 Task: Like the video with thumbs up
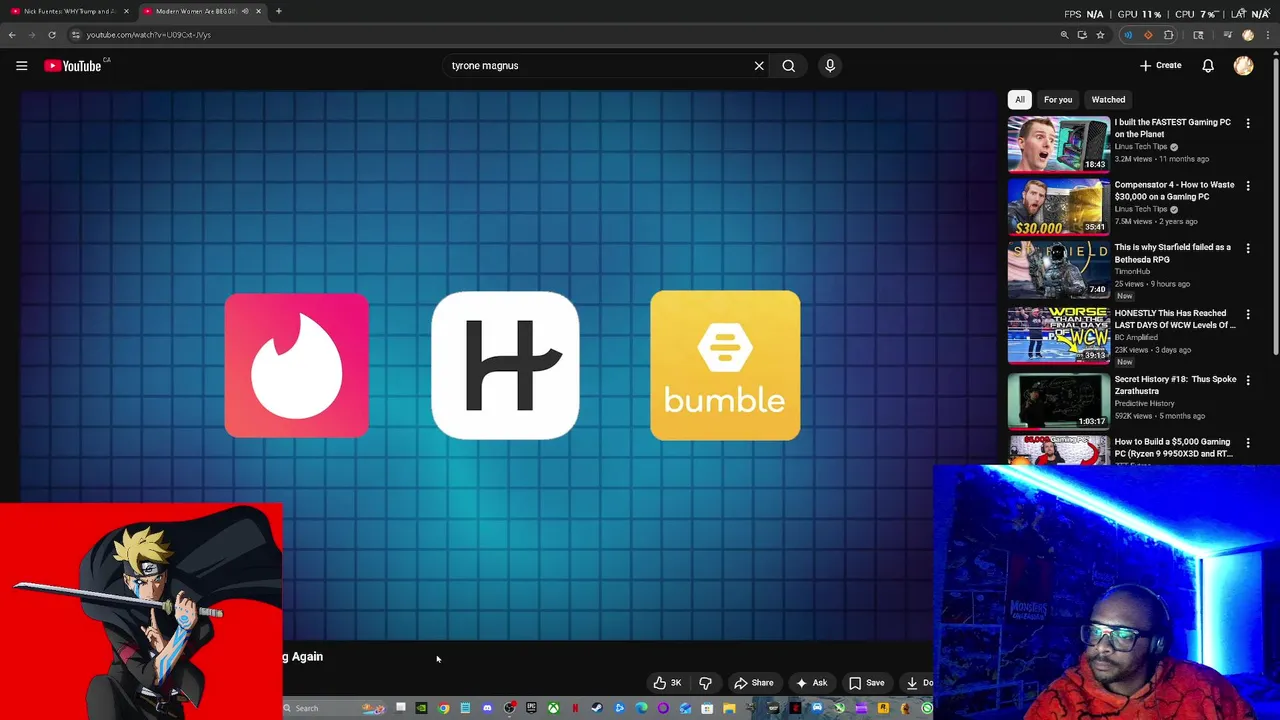coord(667,683)
